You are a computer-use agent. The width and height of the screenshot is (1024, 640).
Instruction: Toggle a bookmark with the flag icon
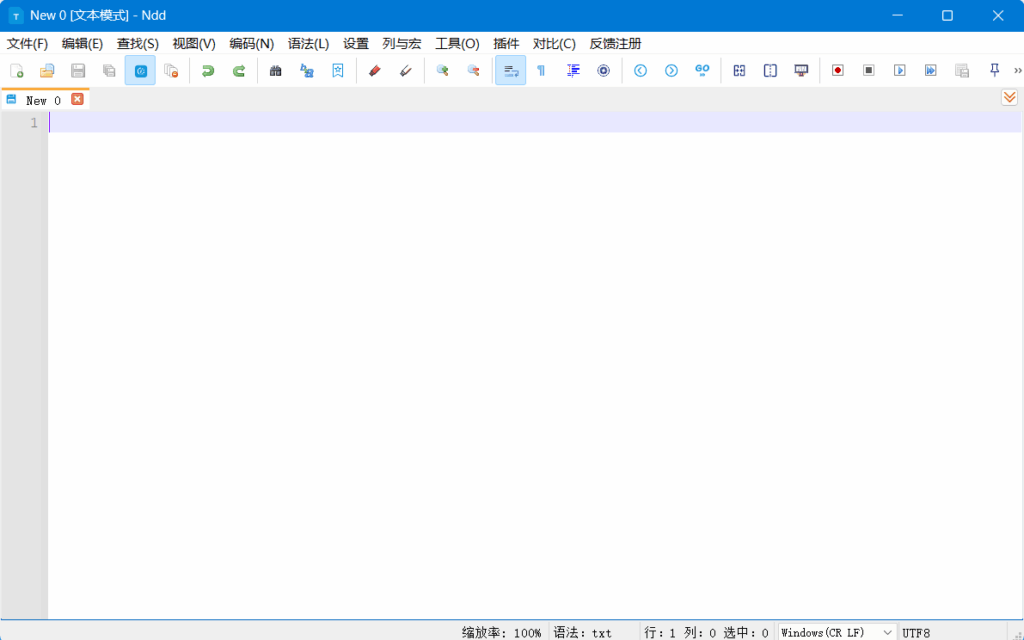pos(338,70)
